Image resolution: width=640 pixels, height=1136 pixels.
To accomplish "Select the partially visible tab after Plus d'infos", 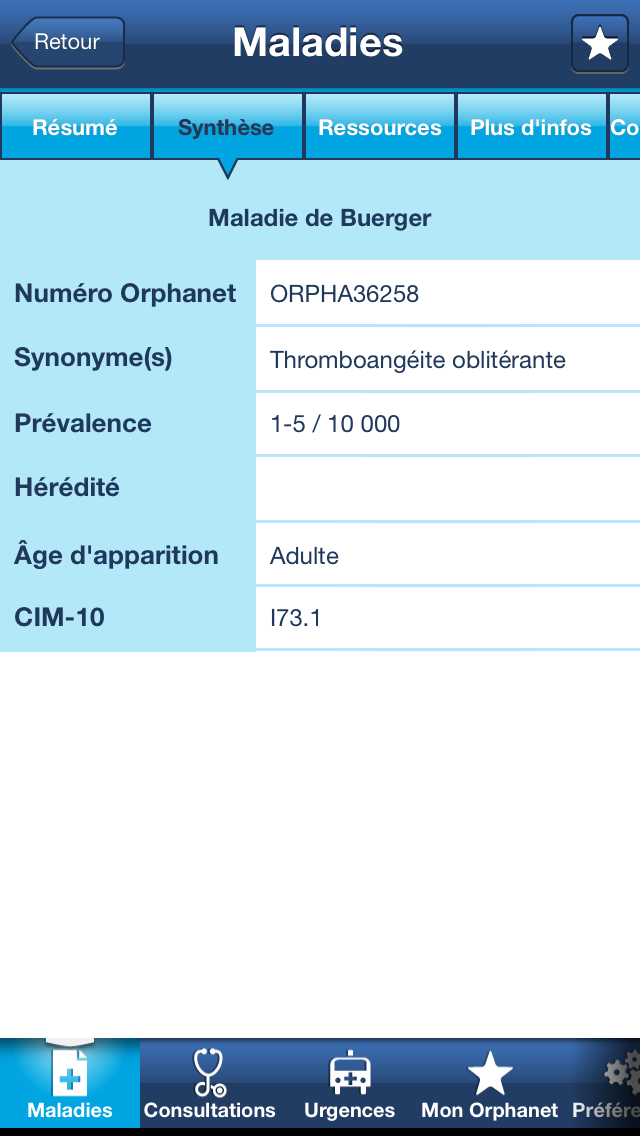I will coord(625,127).
